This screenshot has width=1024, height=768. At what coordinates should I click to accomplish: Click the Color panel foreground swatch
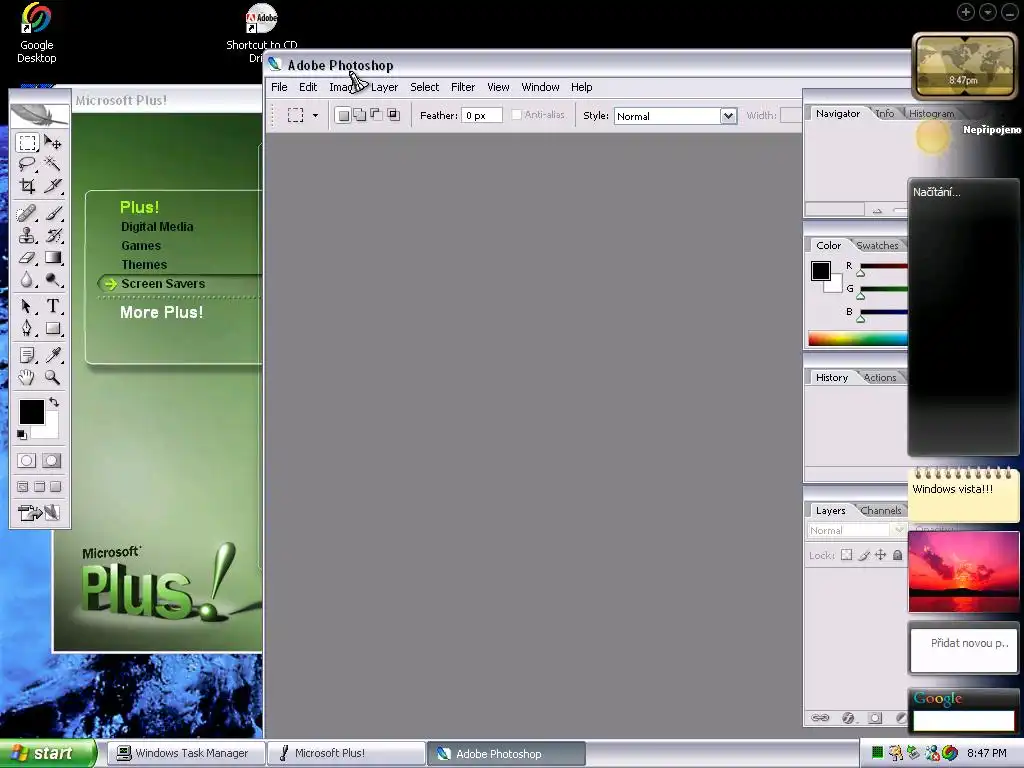tap(821, 270)
